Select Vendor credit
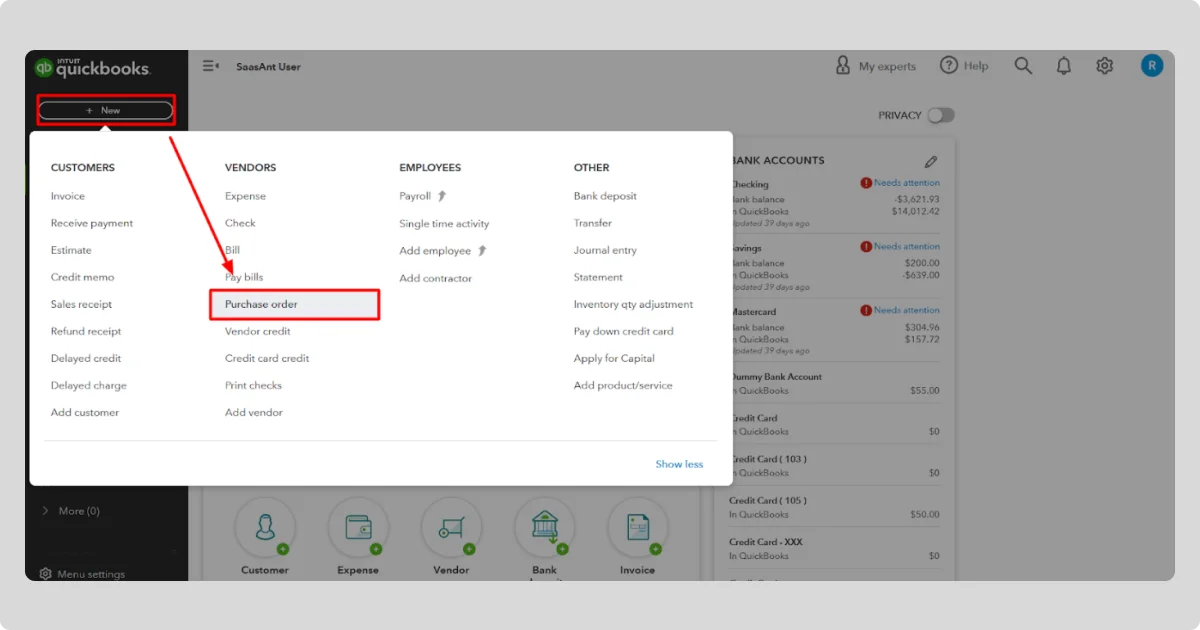Image resolution: width=1200 pixels, height=630 pixels. point(258,331)
